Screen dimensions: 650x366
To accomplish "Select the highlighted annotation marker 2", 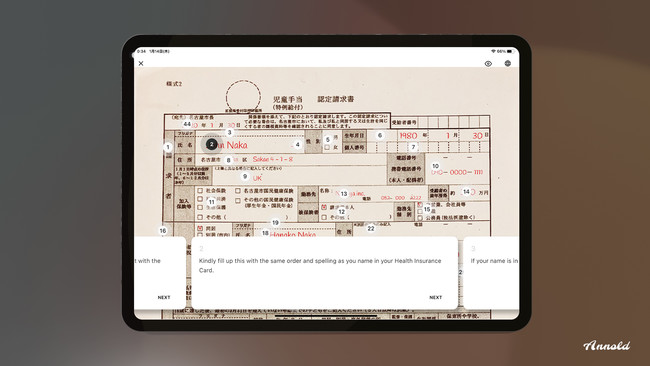I will [211, 144].
